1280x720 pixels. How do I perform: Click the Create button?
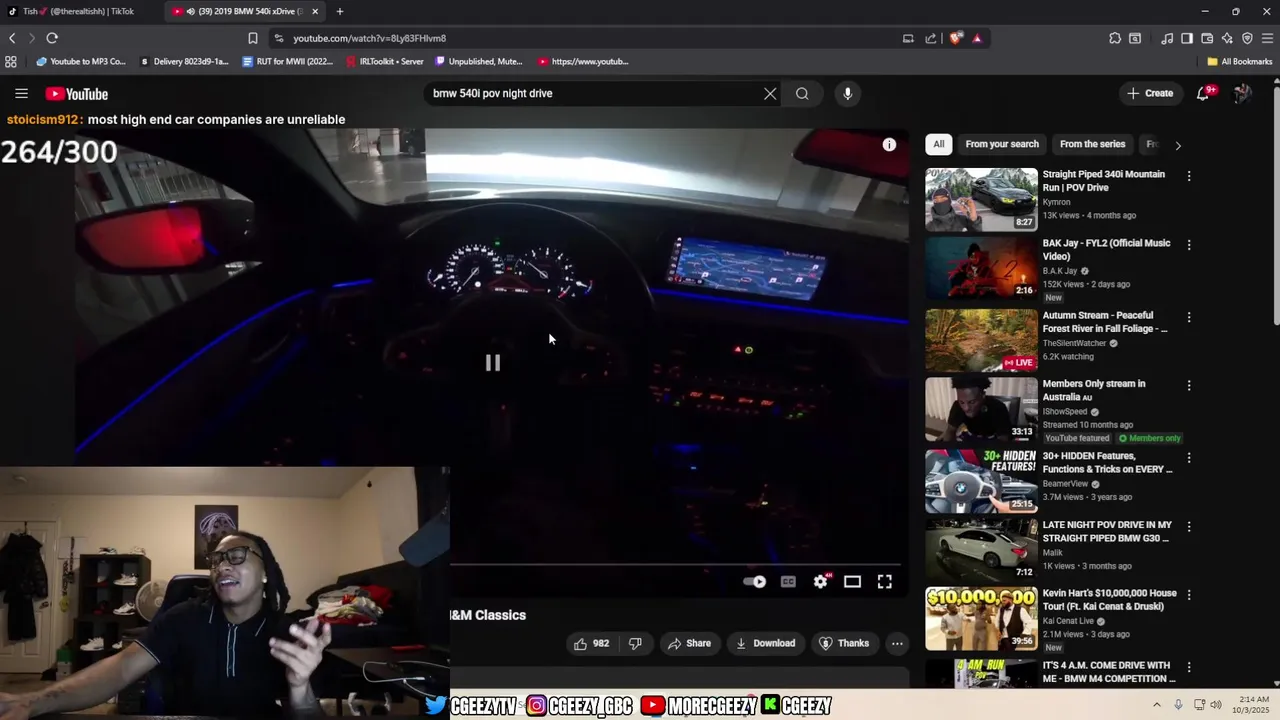[x=1150, y=93]
